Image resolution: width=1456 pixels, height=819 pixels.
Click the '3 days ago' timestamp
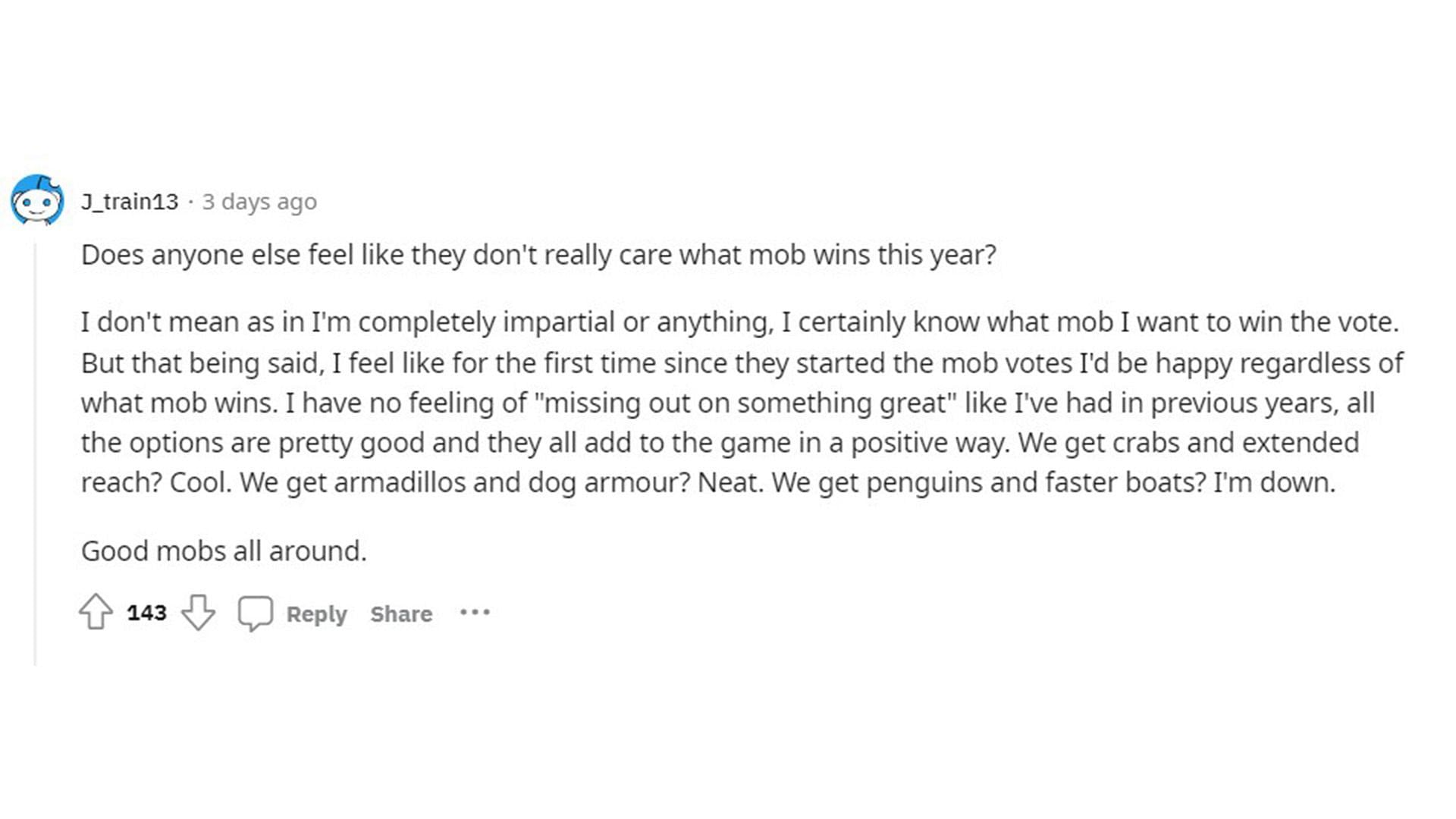pos(259,202)
